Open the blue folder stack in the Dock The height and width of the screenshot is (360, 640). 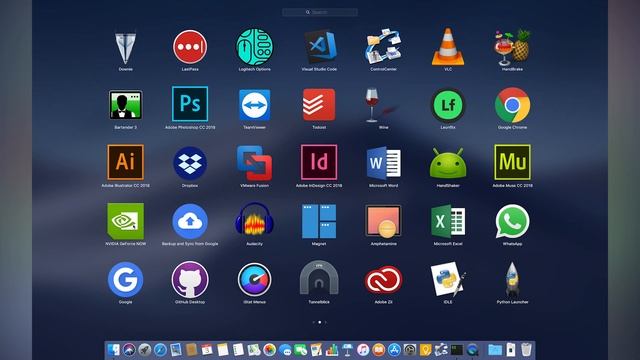pos(495,350)
